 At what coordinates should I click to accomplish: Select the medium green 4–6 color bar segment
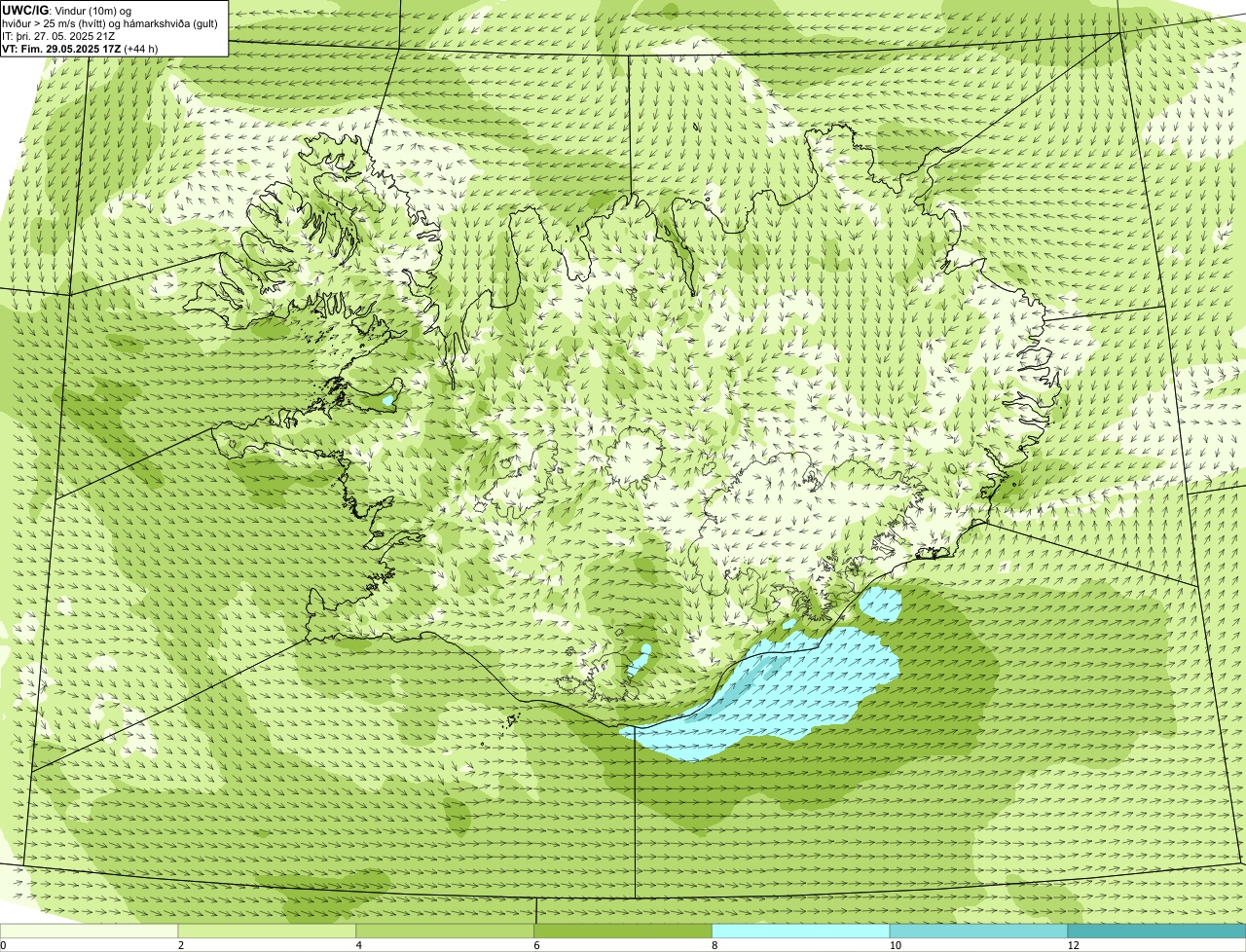pyautogui.click(x=445, y=932)
